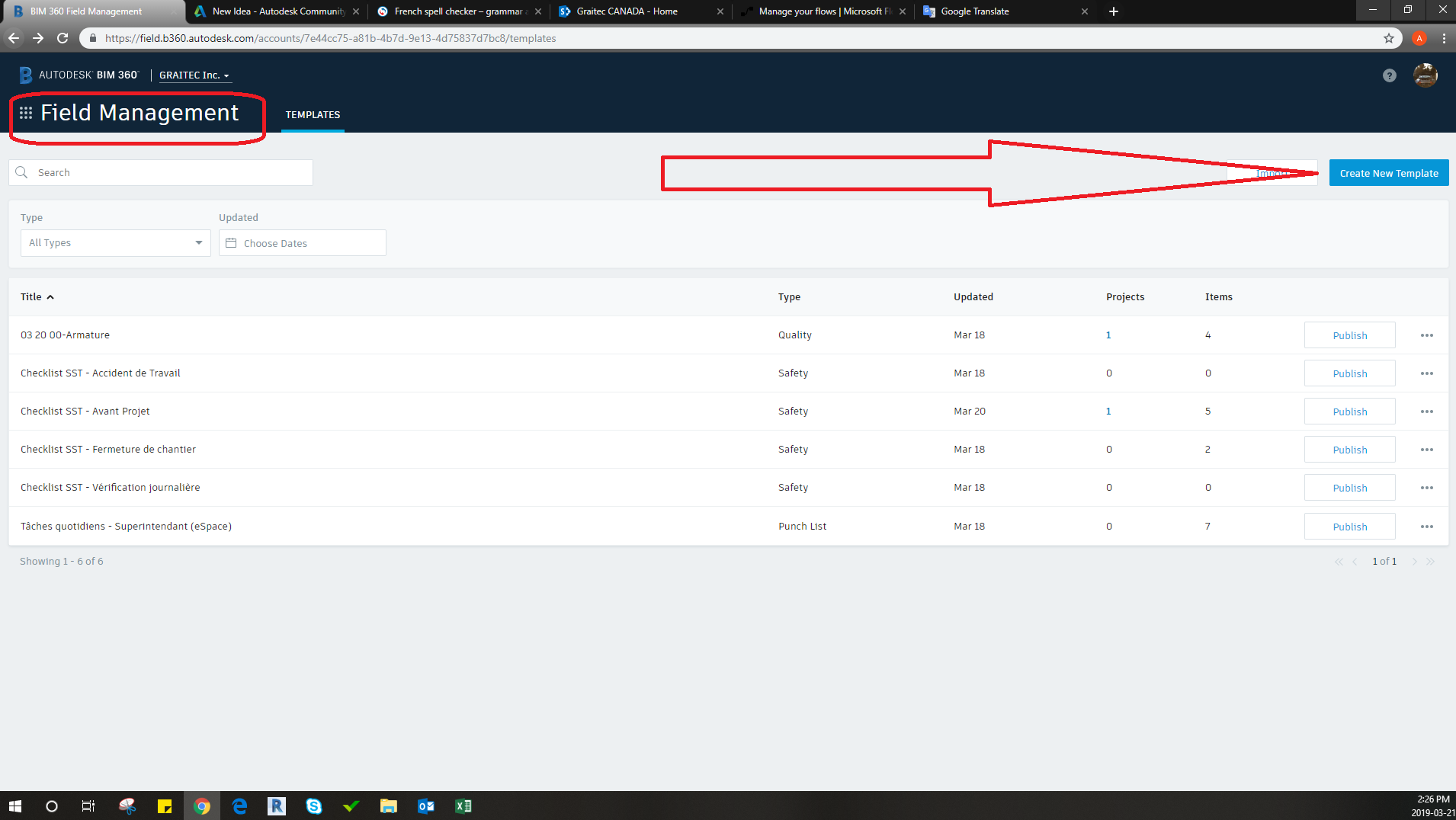Viewport: 1456px width, 820px height.
Task: Open Outlook from the taskbar
Action: [425, 806]
